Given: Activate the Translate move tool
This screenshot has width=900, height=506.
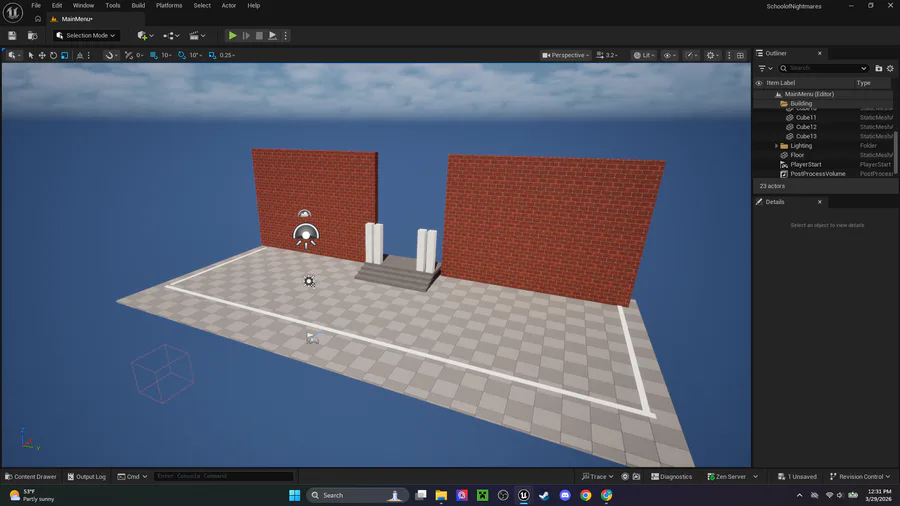Looking at the screenshot, I should point(42,55).
